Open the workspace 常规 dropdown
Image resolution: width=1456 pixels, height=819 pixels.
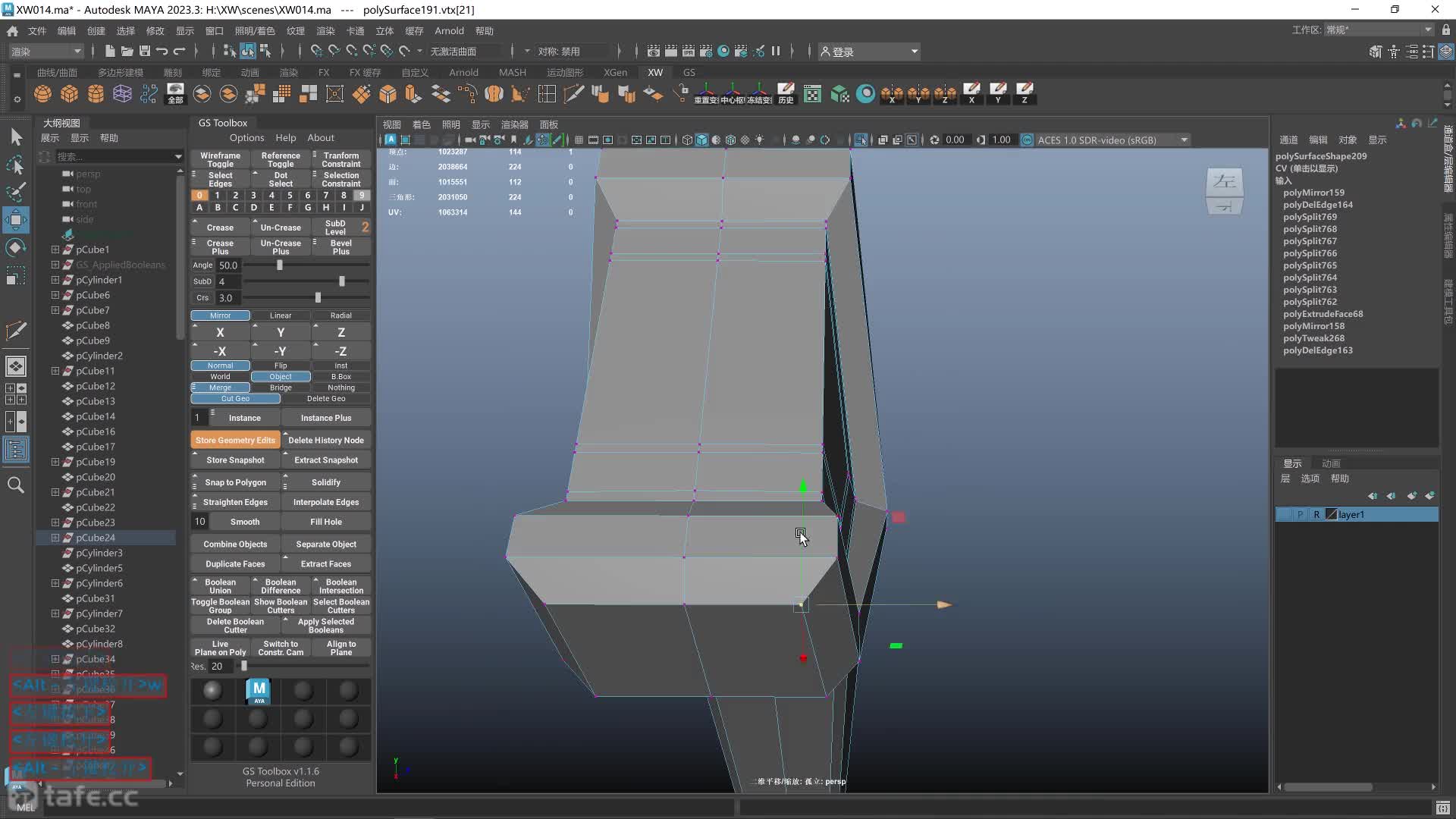tap(1379, 30)
